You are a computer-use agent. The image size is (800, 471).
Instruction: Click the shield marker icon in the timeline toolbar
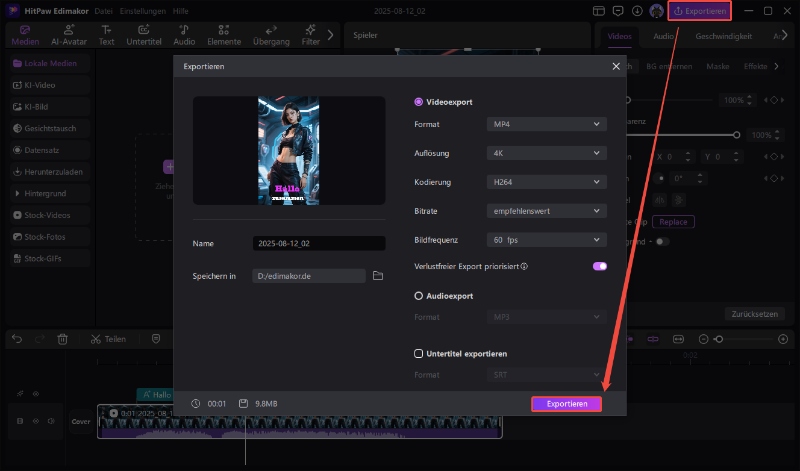coord(156,339)
